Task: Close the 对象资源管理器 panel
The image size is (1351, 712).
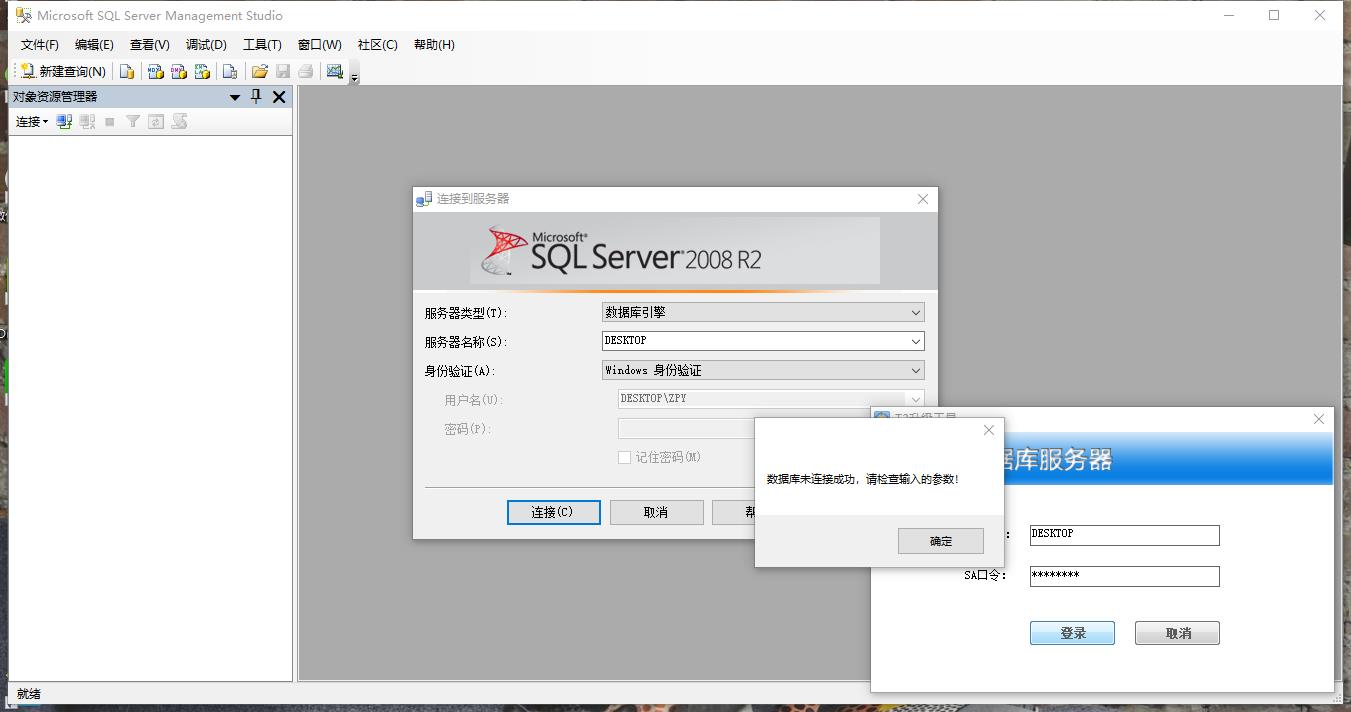Action: click(279, 97)
